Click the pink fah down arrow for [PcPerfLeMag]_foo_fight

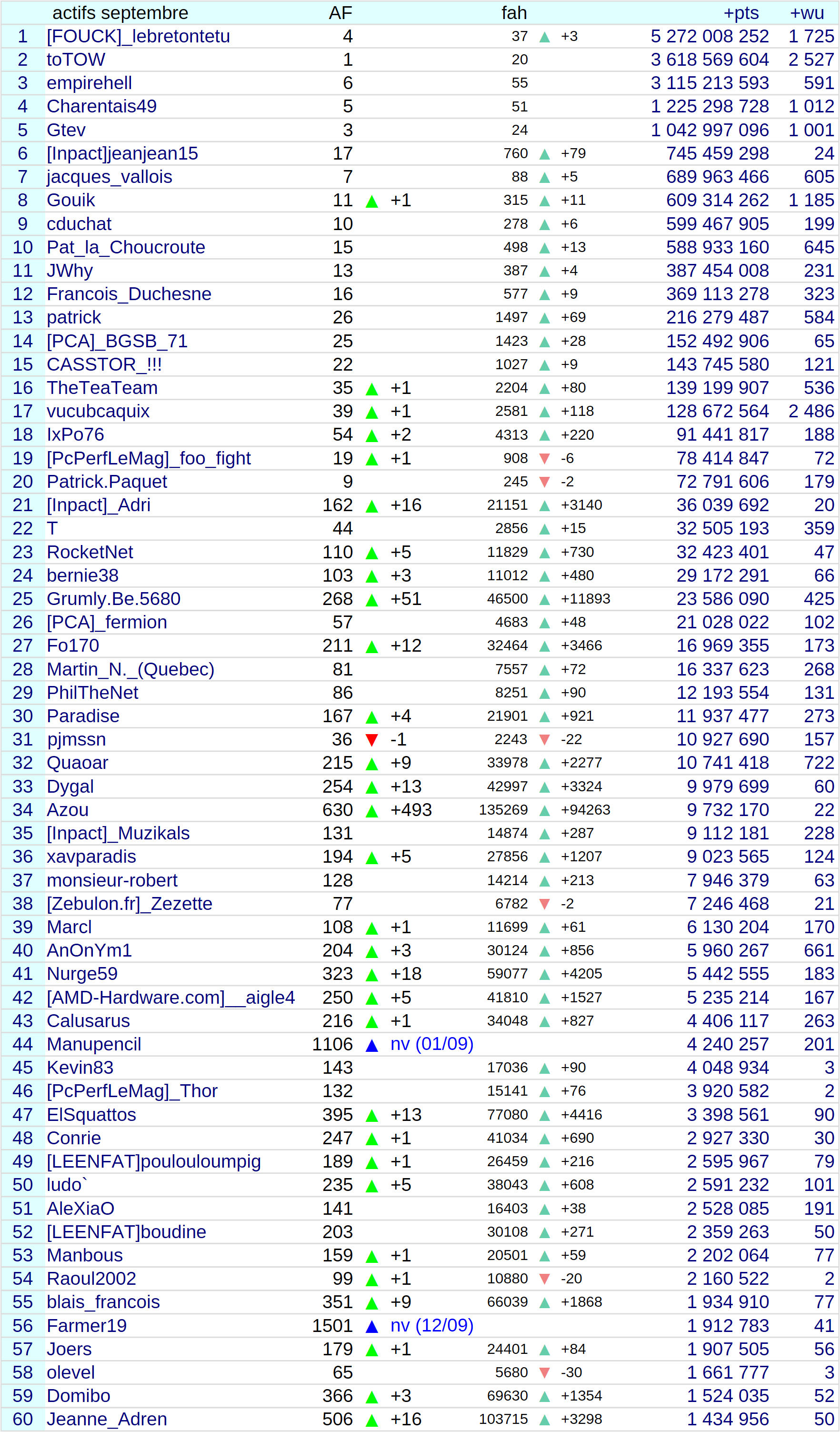tap(545, 459)
